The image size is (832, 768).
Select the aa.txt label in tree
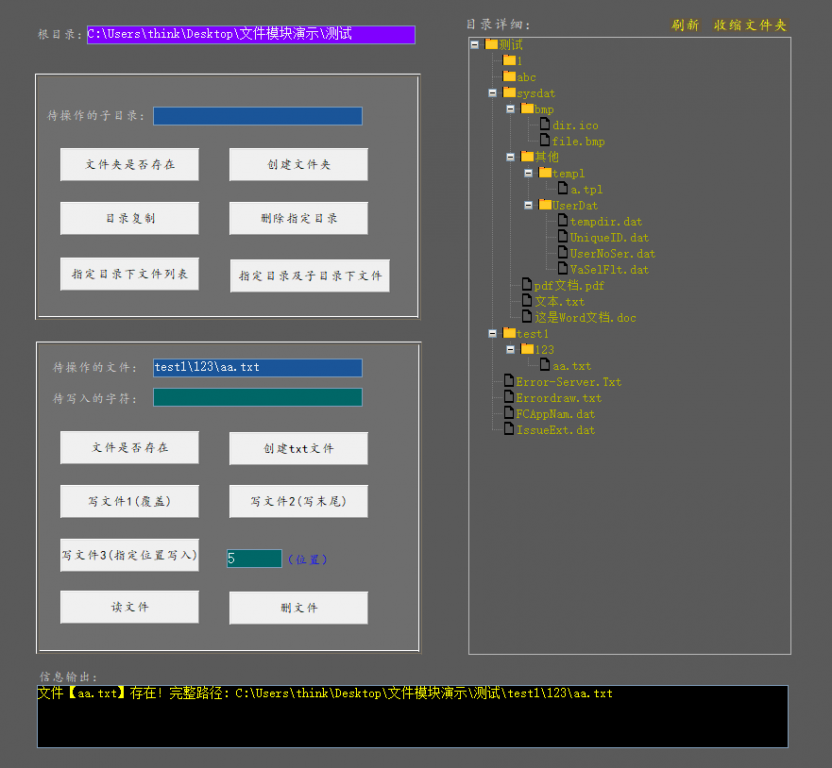pos(571,366)
